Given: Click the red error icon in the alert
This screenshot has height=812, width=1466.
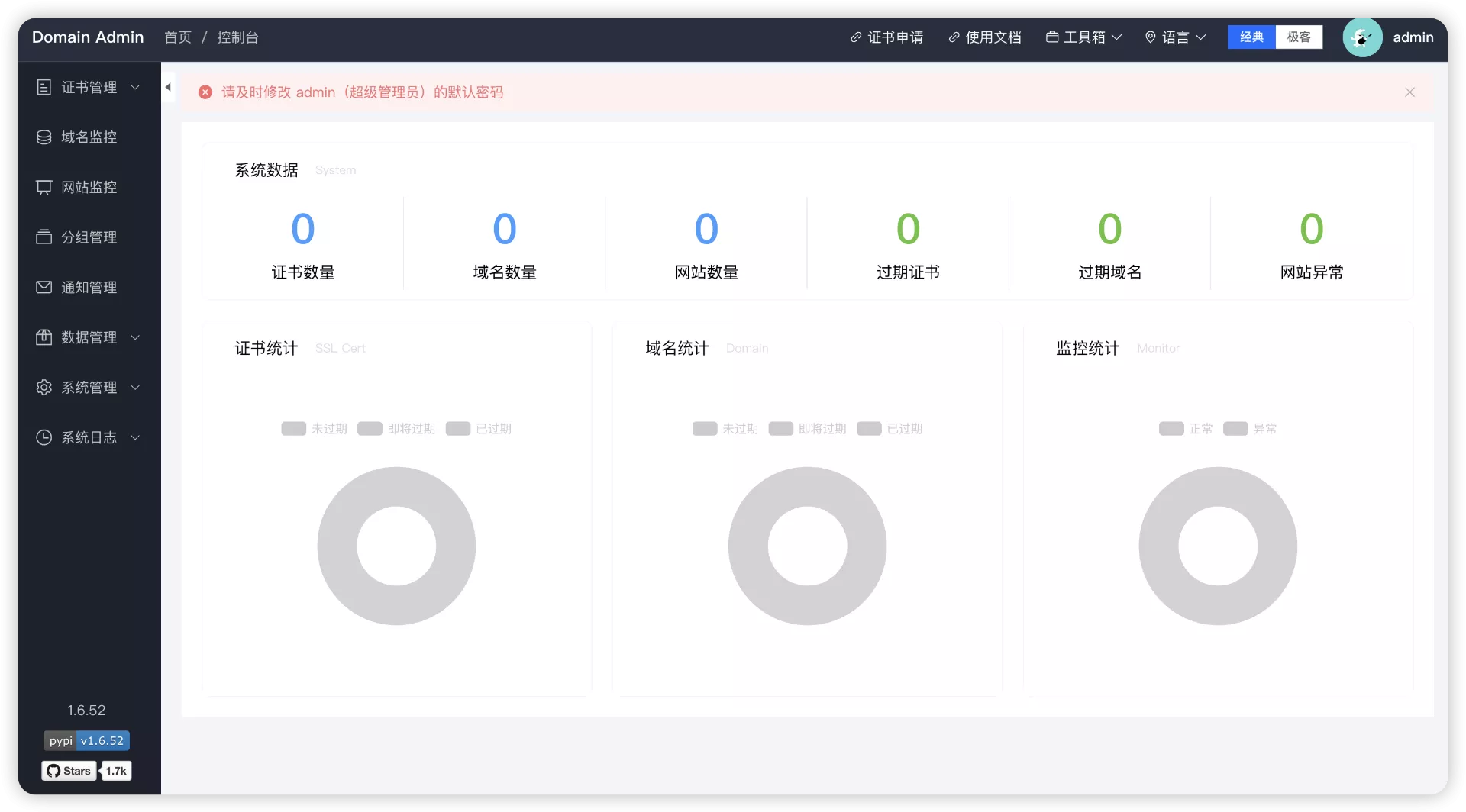Looking at the screenshot, I should click(205, 92).
